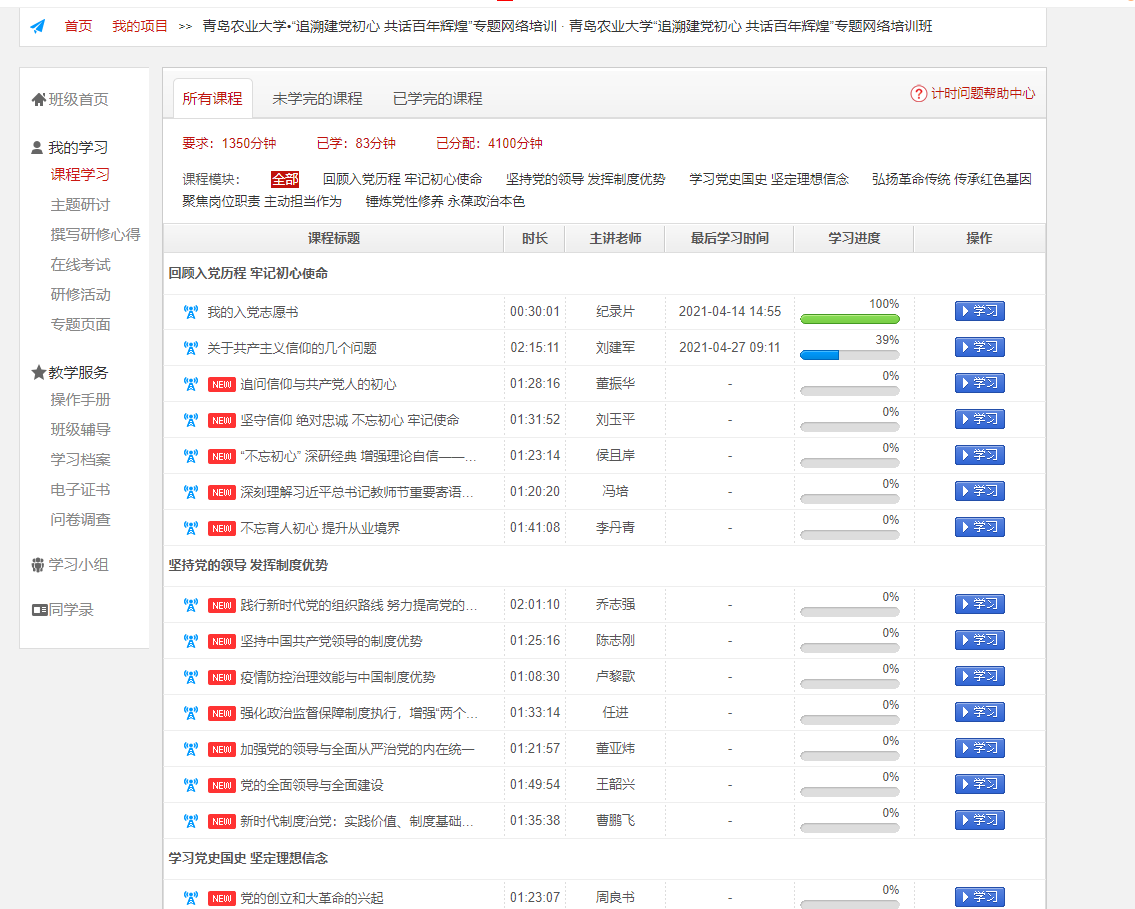Open 主题研讨 in the sidebar
Viewport: 1135px width, 909px height.
tap(80, 205)
